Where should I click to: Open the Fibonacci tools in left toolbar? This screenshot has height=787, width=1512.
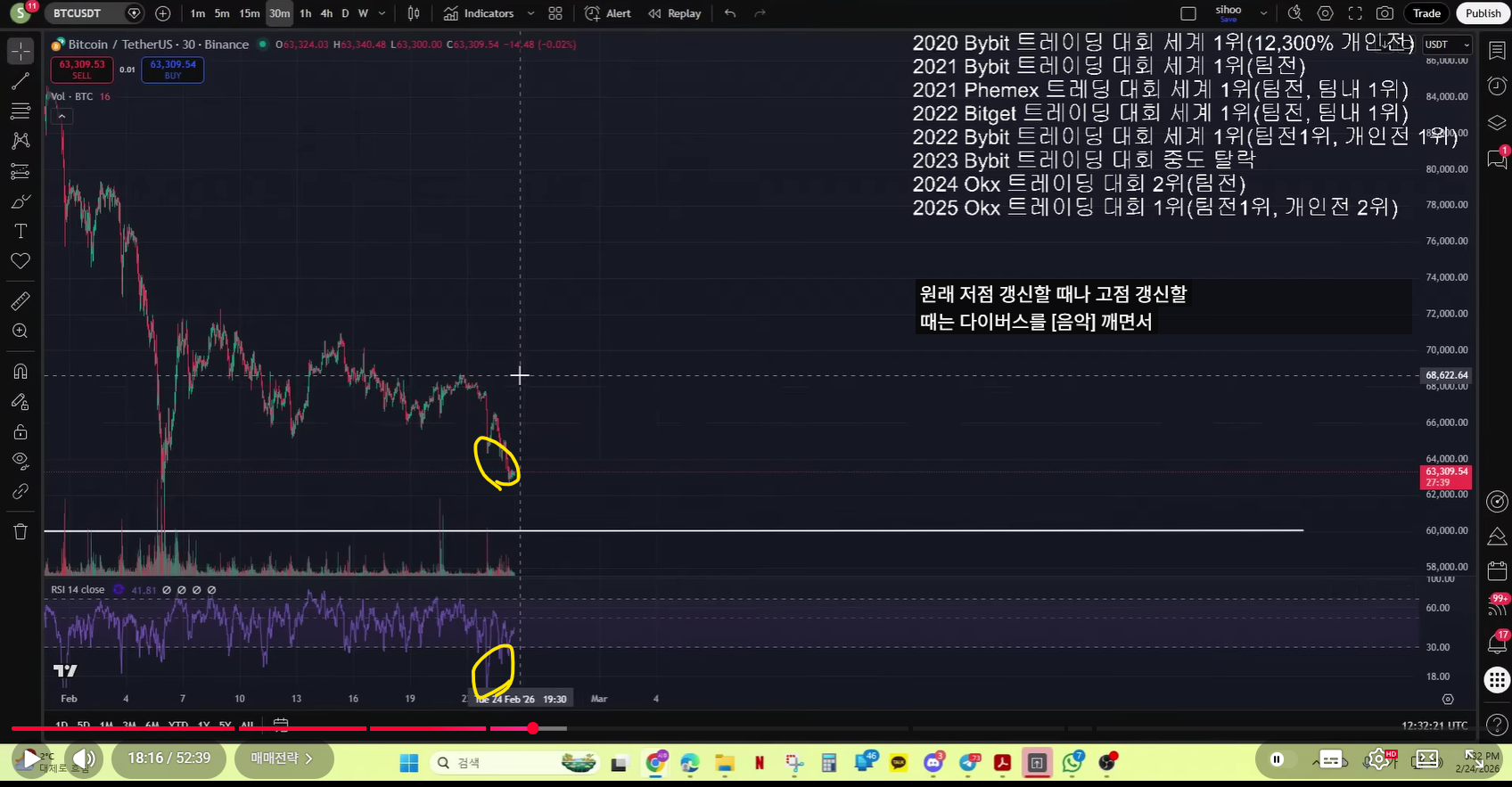(21, 111)
